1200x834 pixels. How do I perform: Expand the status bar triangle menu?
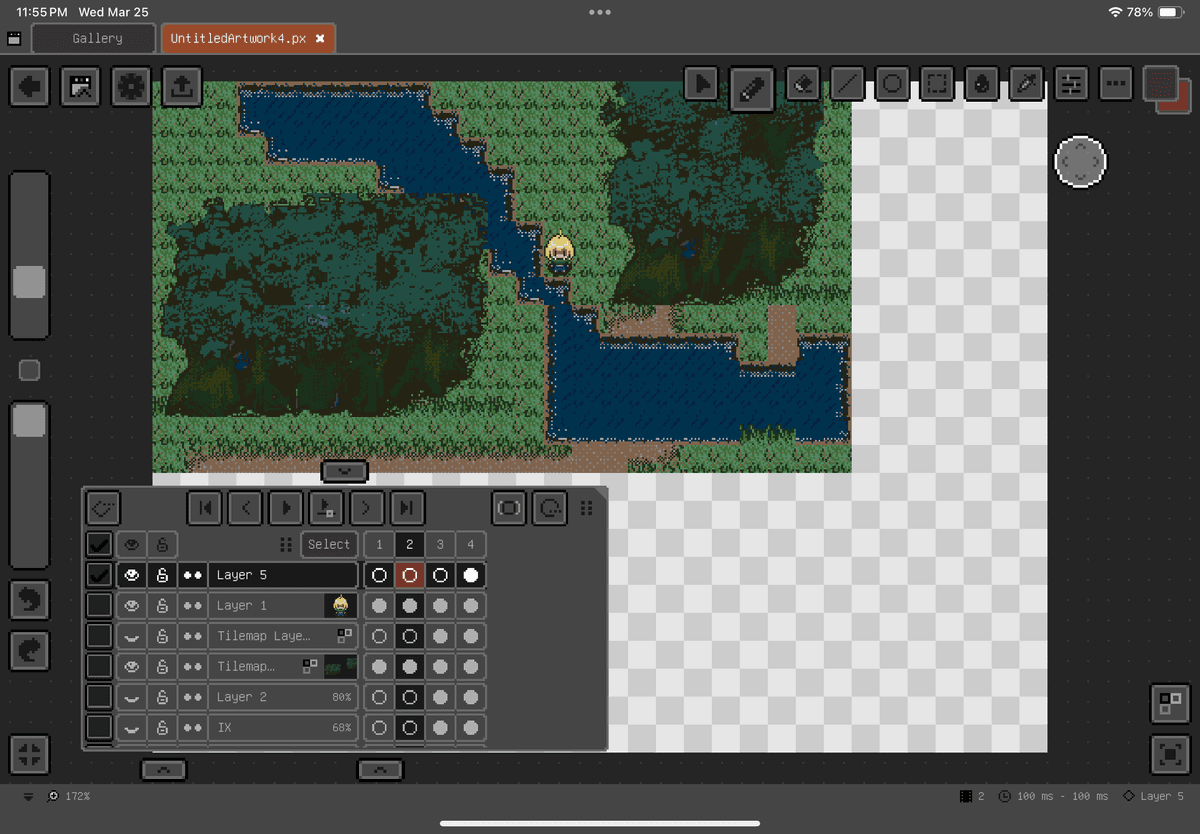pos(28,797)
